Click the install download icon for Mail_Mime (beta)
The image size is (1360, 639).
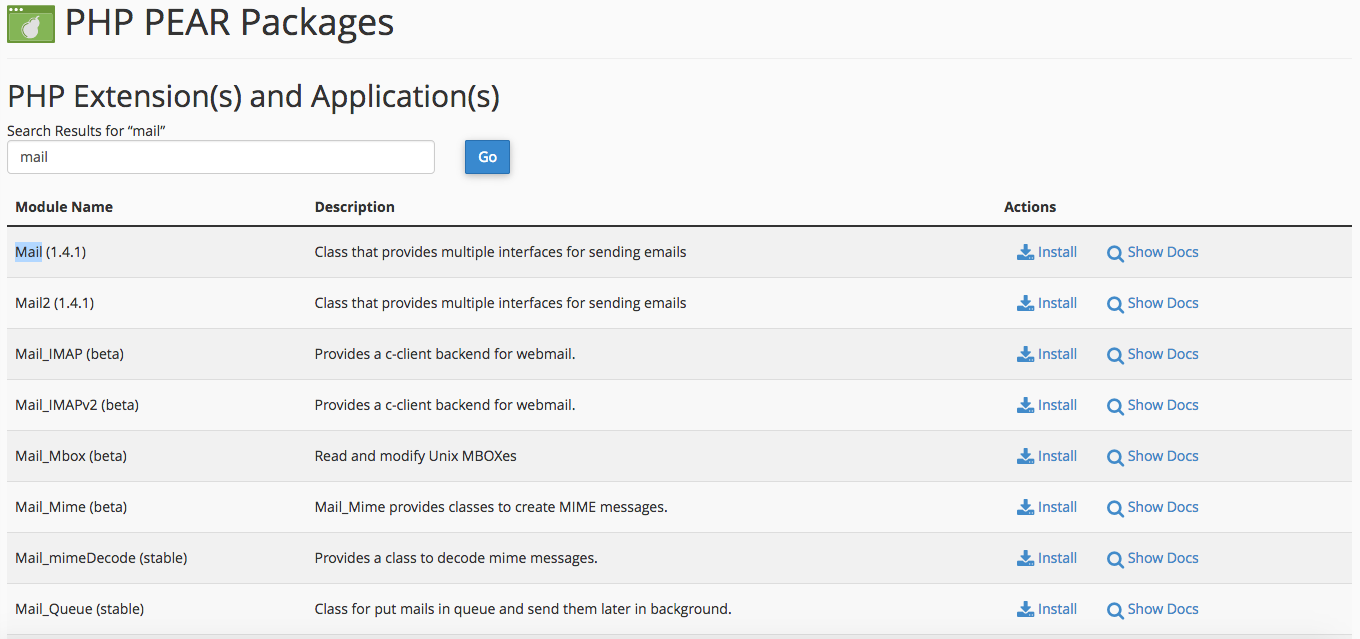point(1025,507)
